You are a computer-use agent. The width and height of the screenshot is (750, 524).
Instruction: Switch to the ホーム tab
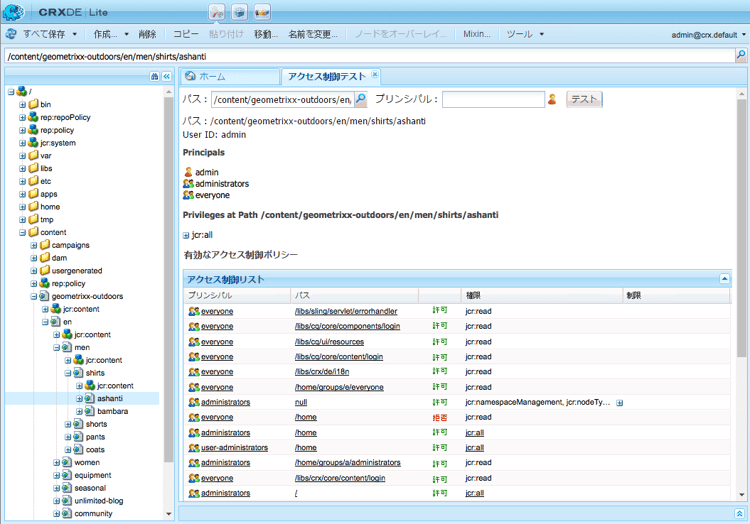coord(230,76)
